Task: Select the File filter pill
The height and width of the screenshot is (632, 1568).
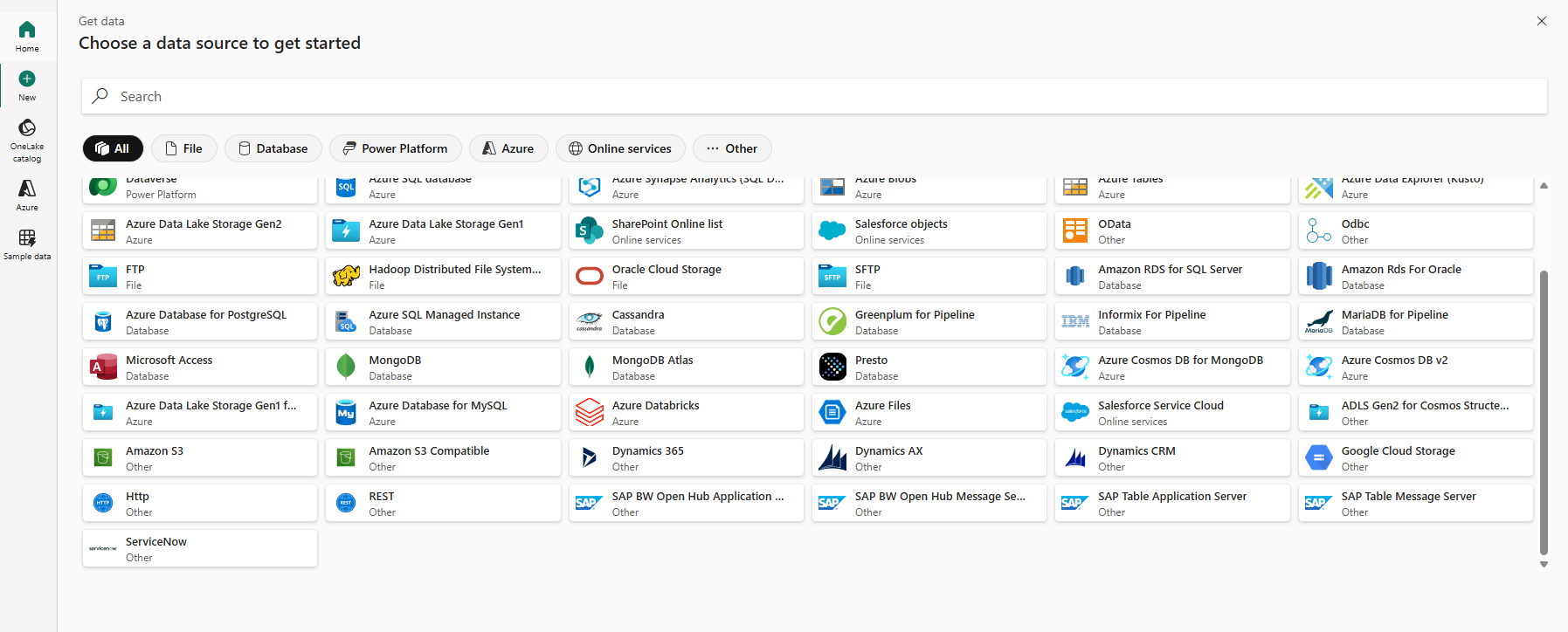Action: (x=183, y=148)
